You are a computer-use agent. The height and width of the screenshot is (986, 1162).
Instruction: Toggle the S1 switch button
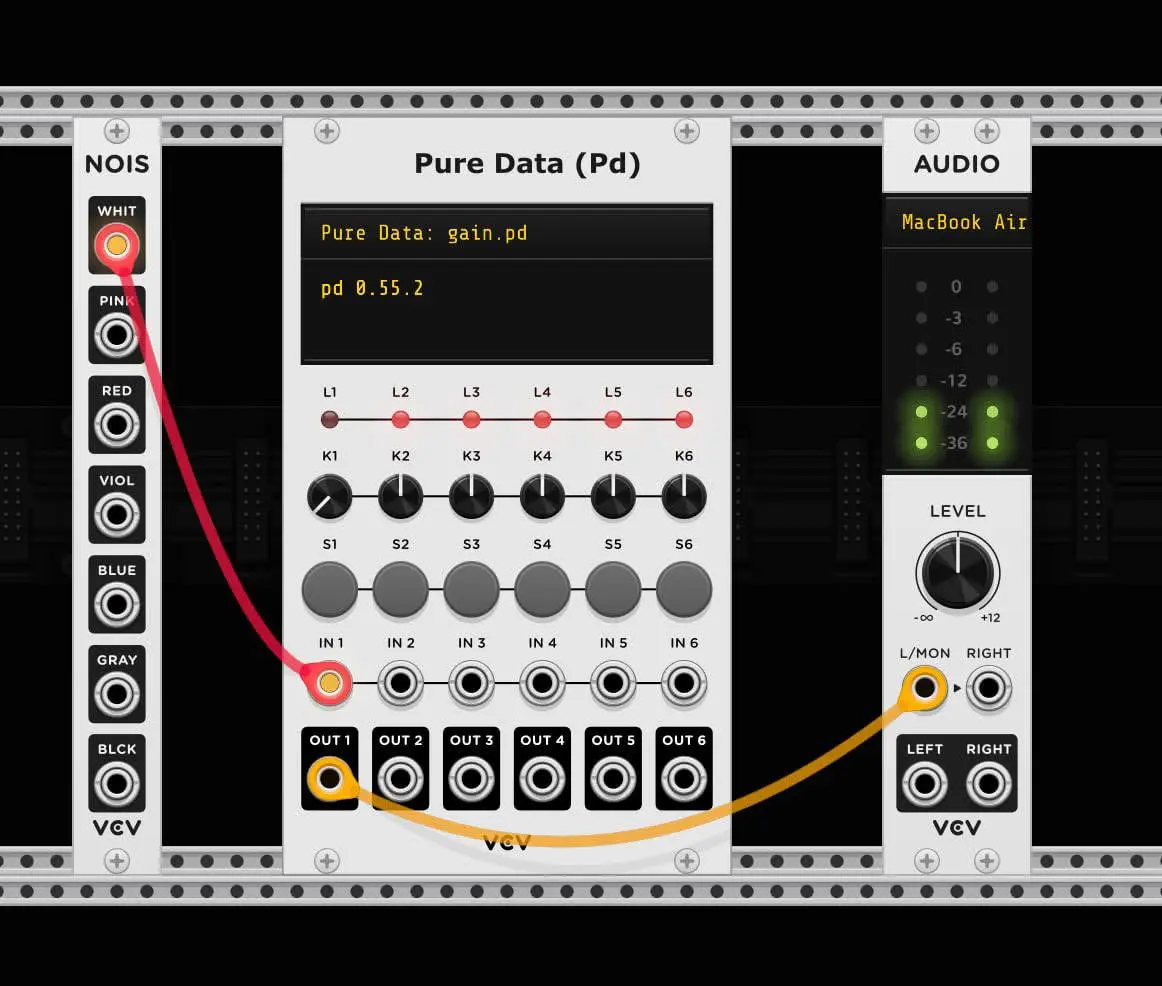tap(330, 590)
